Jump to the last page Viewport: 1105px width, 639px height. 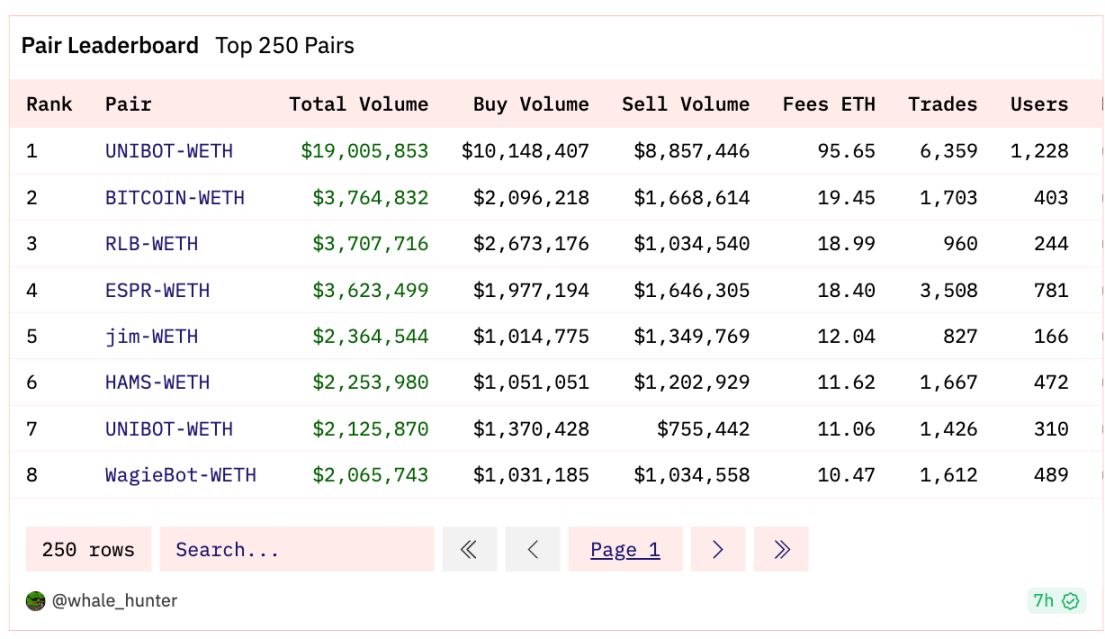(781, 549)
